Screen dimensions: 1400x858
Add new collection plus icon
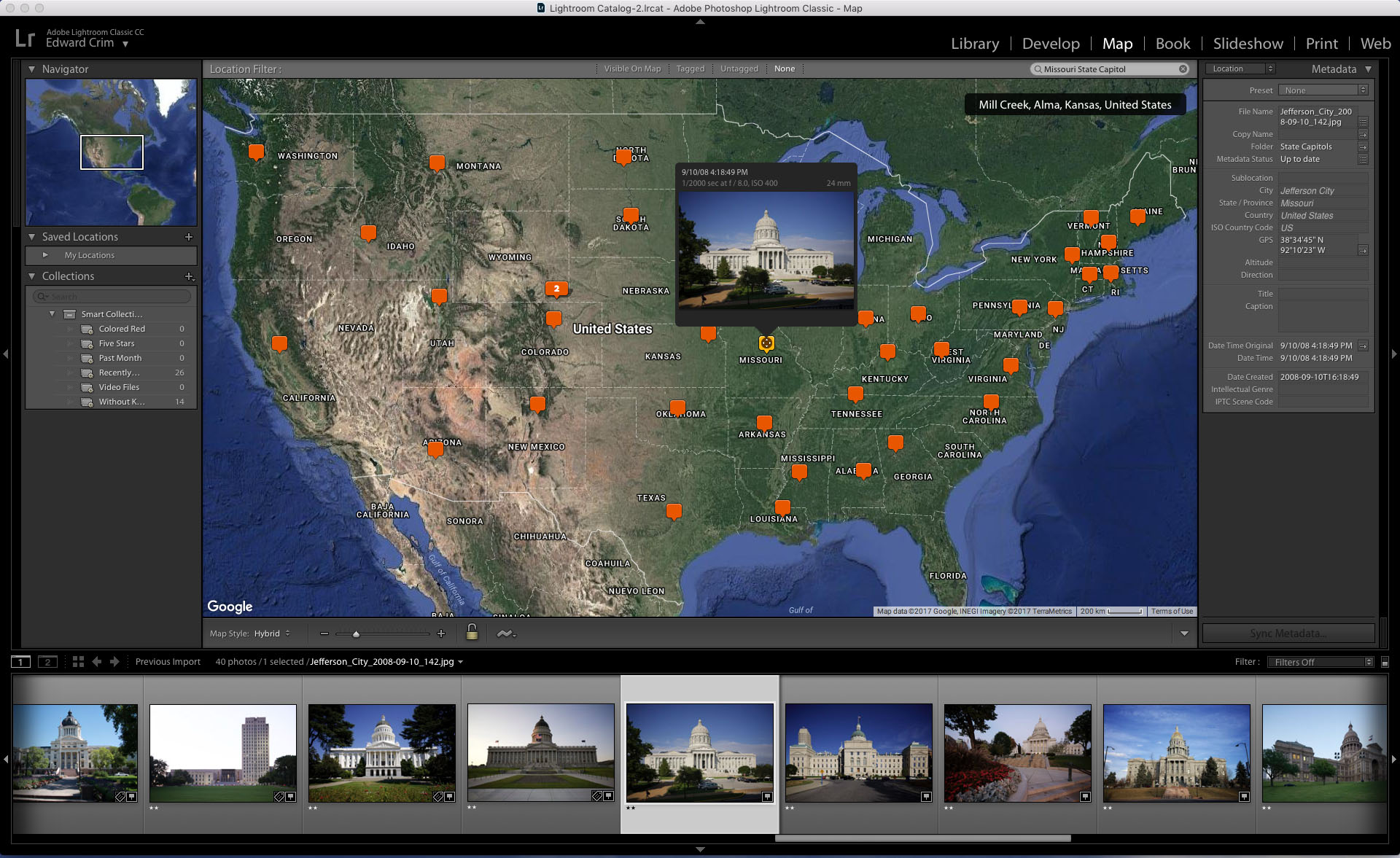point(190,276)
